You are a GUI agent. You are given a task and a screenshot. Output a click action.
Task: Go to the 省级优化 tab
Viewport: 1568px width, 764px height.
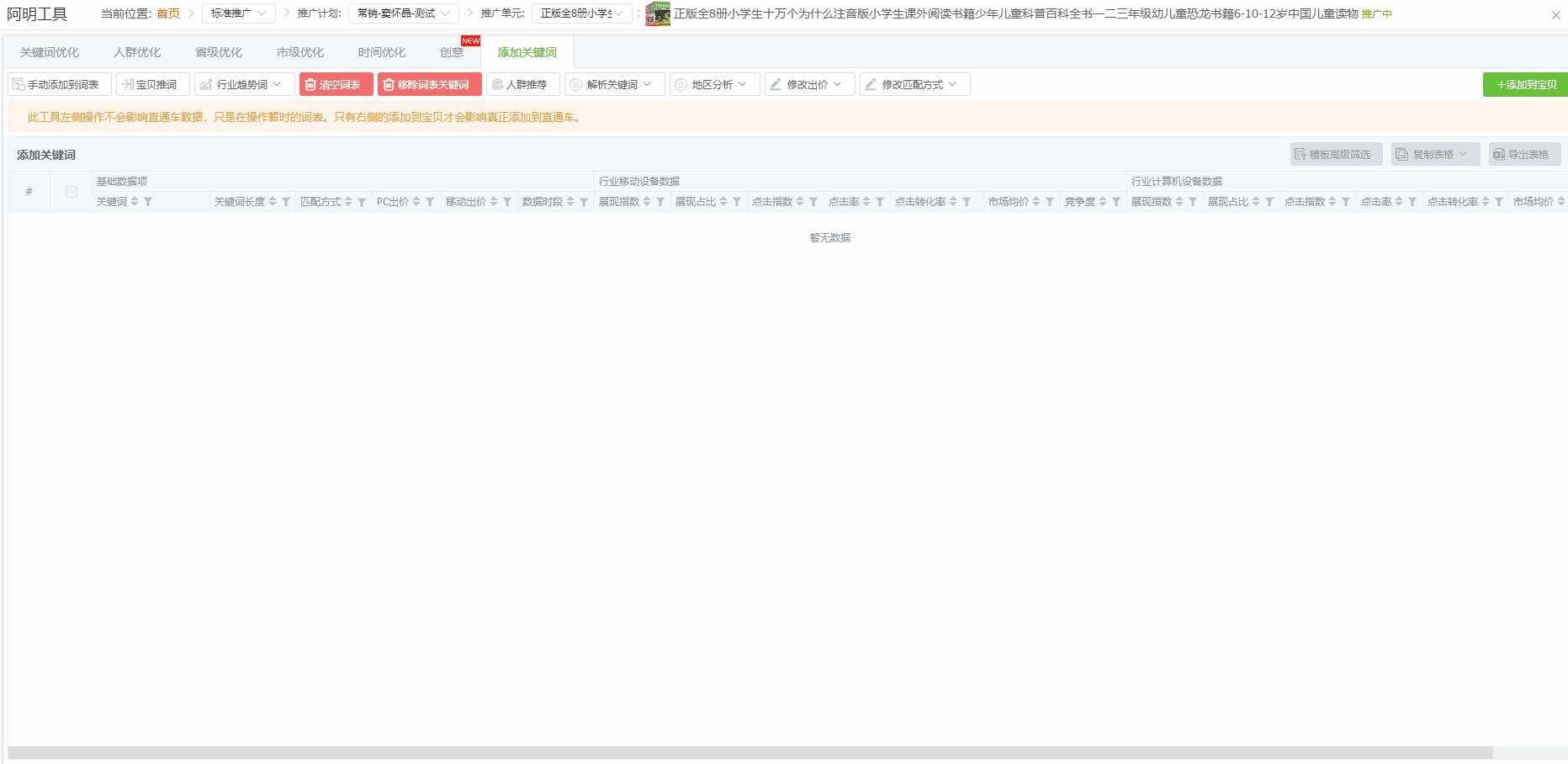pos(219,52)
